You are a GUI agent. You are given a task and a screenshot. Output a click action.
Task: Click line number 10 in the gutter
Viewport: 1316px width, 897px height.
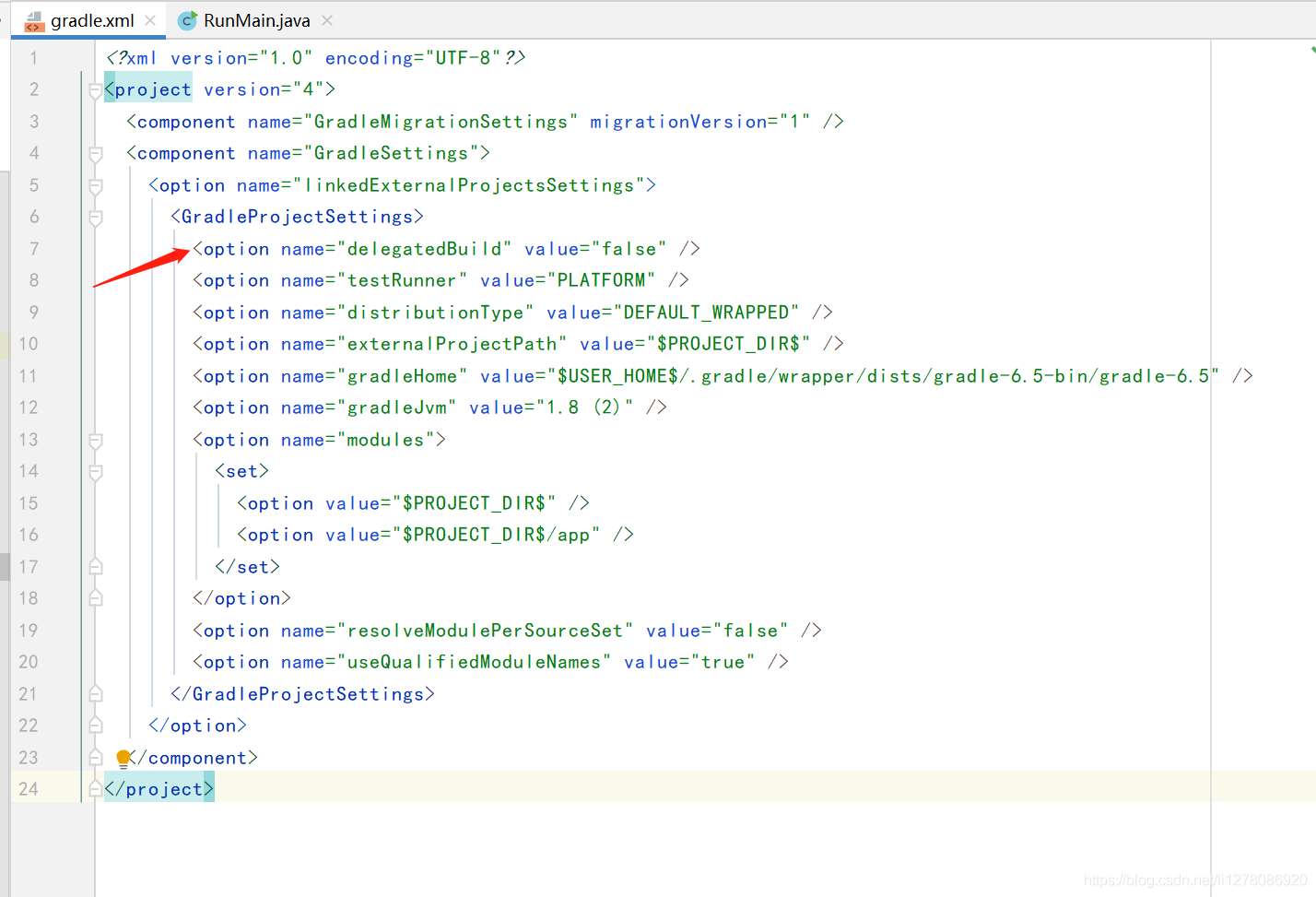(29, 344)
